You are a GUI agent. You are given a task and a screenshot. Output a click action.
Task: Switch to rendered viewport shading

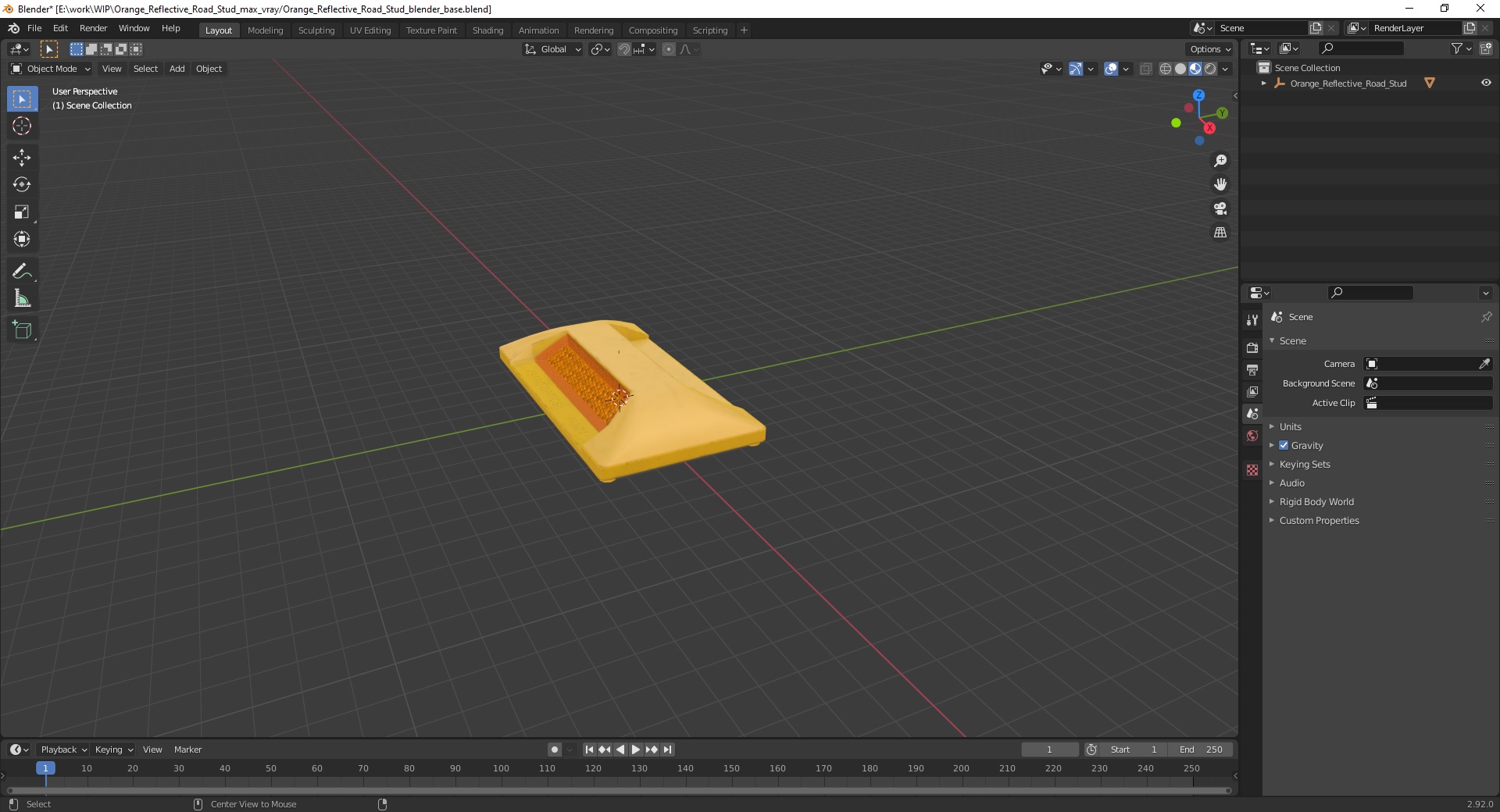pos(1210,69)
